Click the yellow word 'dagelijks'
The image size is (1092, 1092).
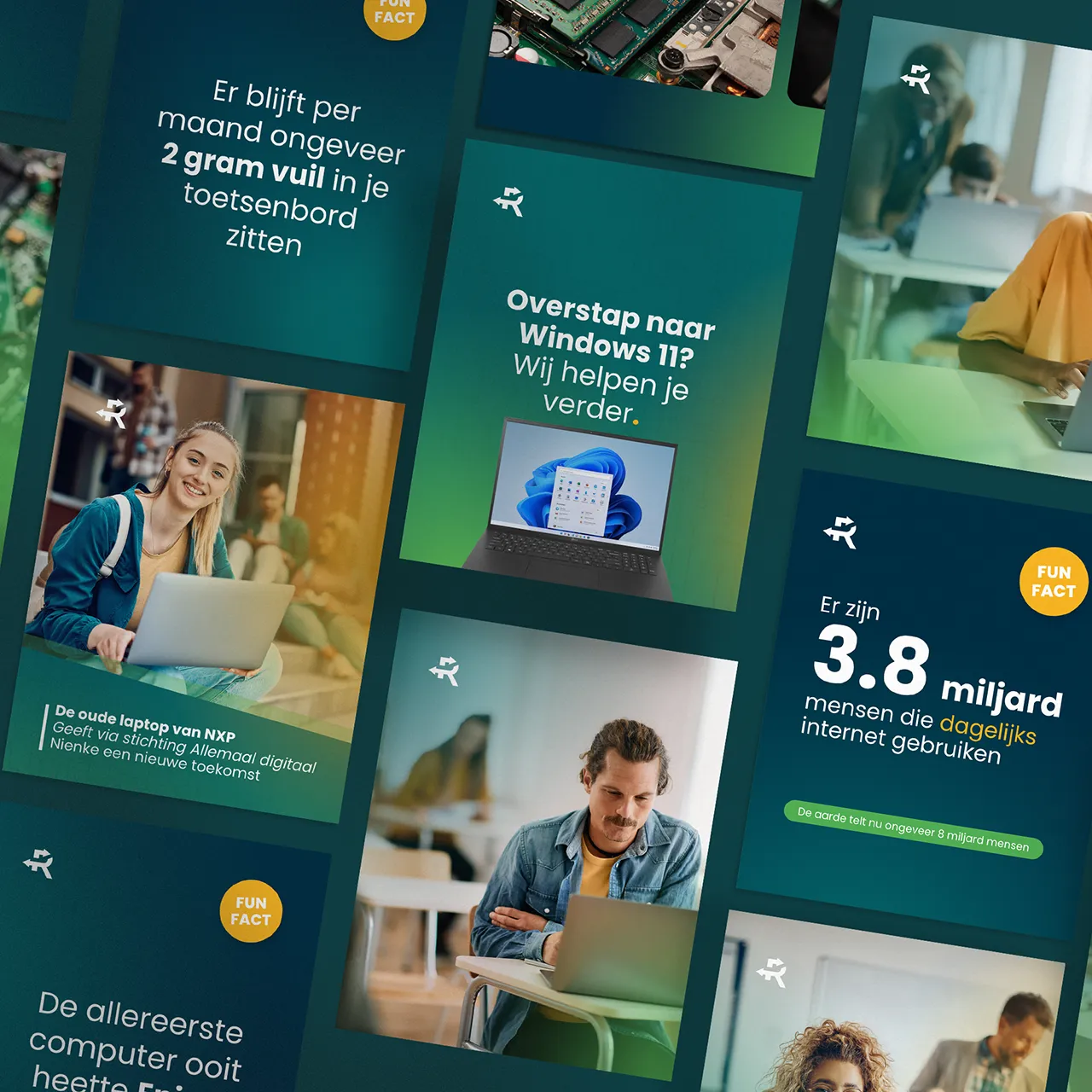click(x=988, y=730)
